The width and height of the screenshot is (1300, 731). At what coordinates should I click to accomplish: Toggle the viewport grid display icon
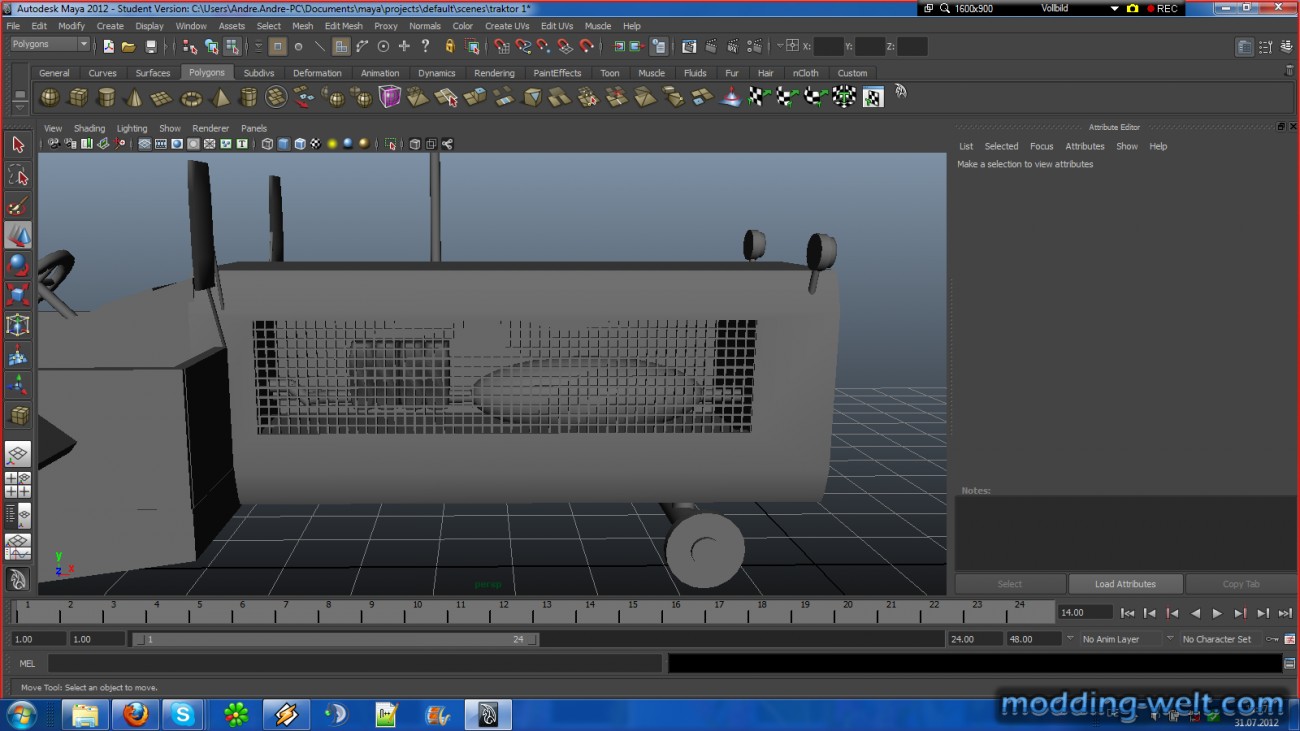145,144
